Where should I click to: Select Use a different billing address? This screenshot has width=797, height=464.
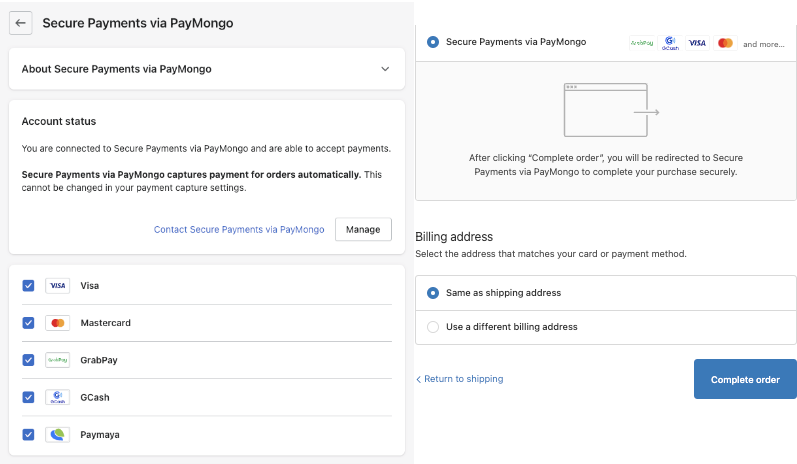[433, 327]
